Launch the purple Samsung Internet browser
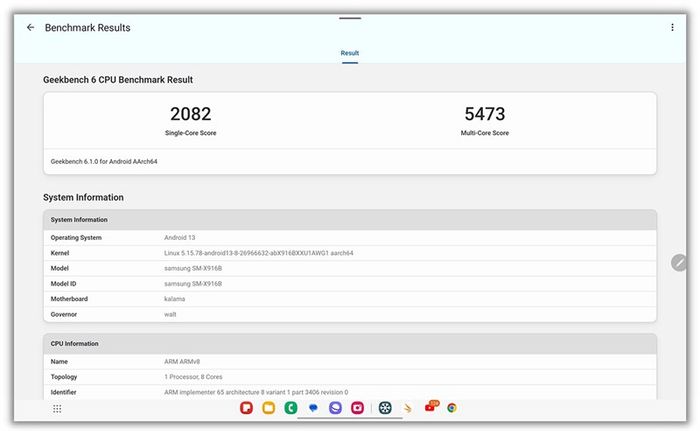 [335, 408]
